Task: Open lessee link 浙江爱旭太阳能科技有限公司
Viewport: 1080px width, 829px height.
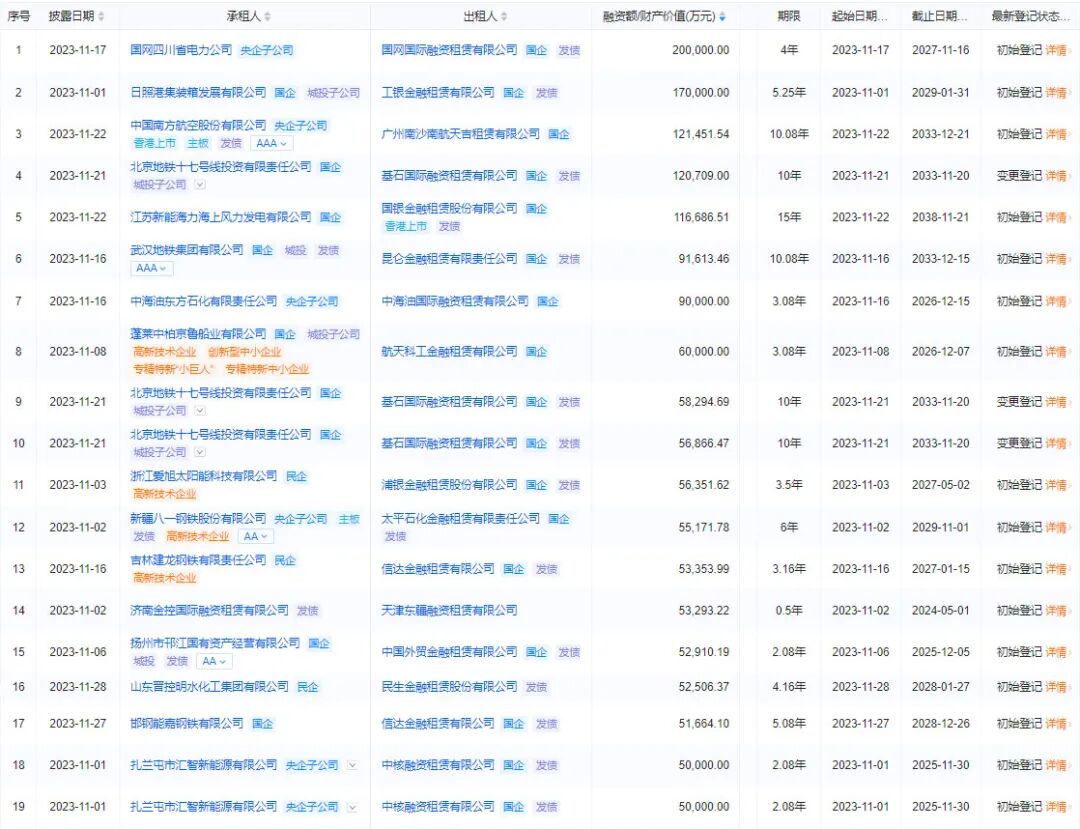Action: click(204, 476)
